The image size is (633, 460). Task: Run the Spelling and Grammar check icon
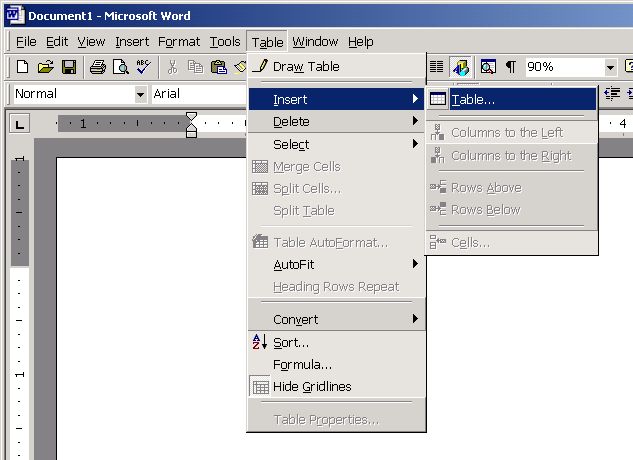click(143, 67)
